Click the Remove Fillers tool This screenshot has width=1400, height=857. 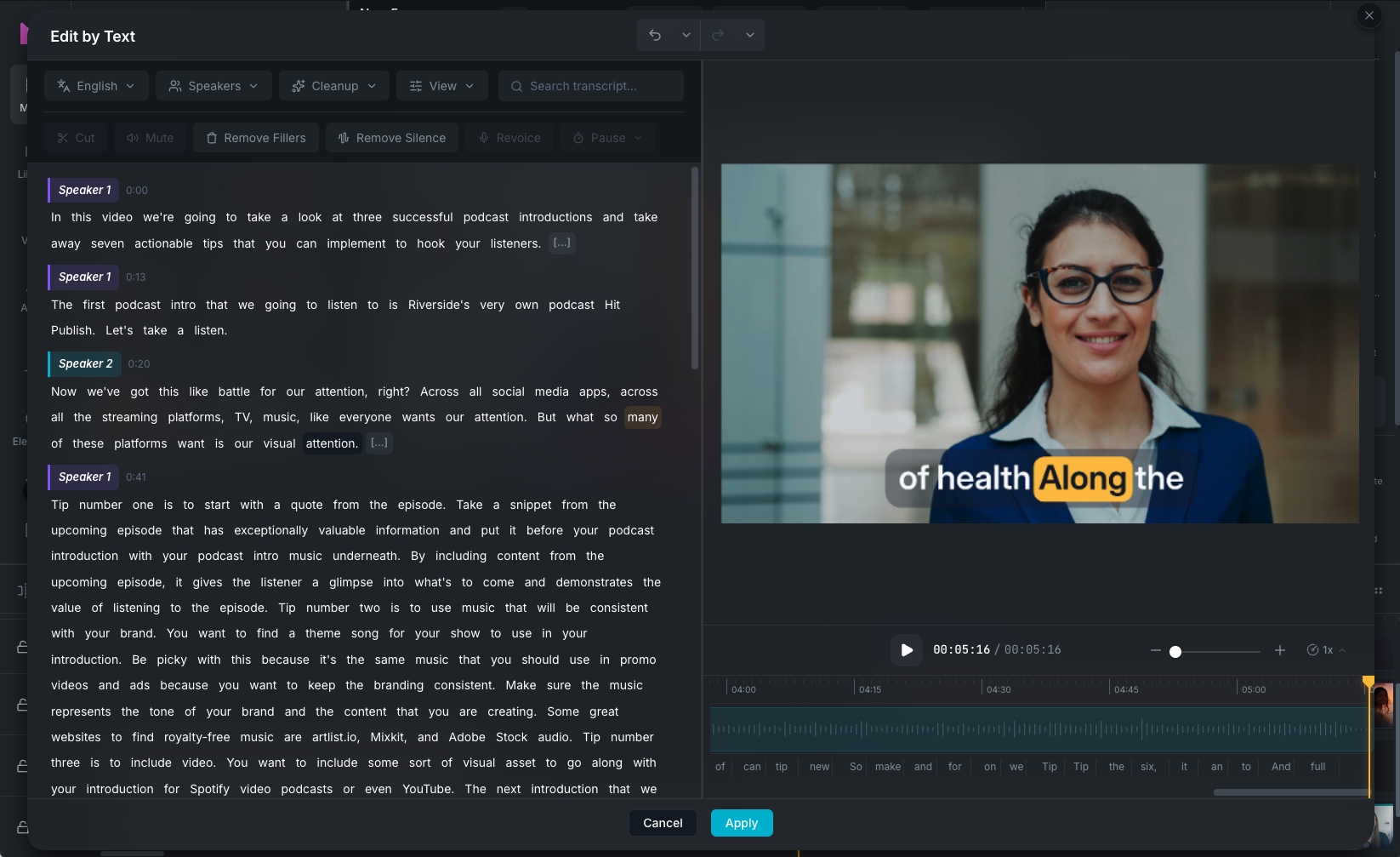click(x=255, y=137)
